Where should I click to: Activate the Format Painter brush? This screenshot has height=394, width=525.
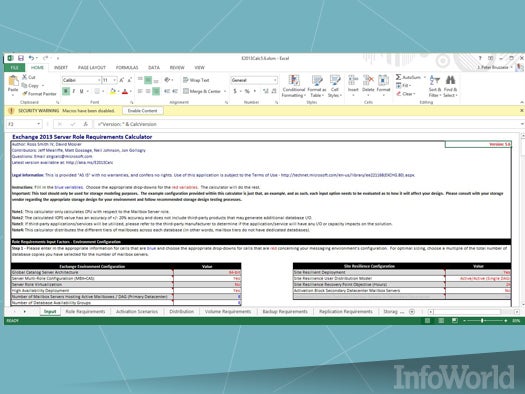pyautogui.click(x=24, y=94)
